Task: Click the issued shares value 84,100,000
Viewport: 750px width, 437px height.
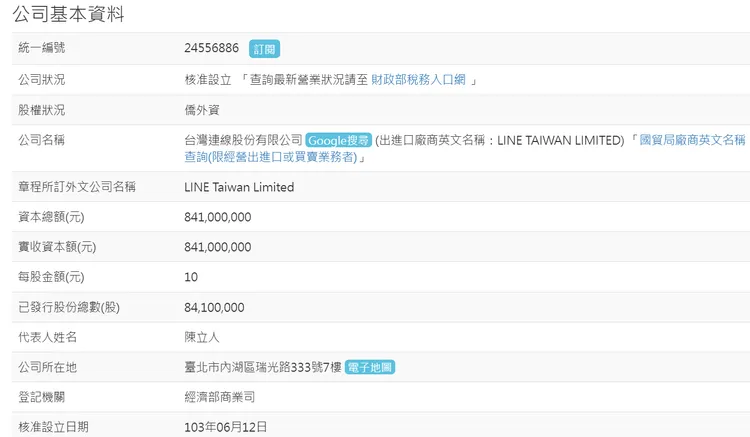Action: (x=214, y=307)
